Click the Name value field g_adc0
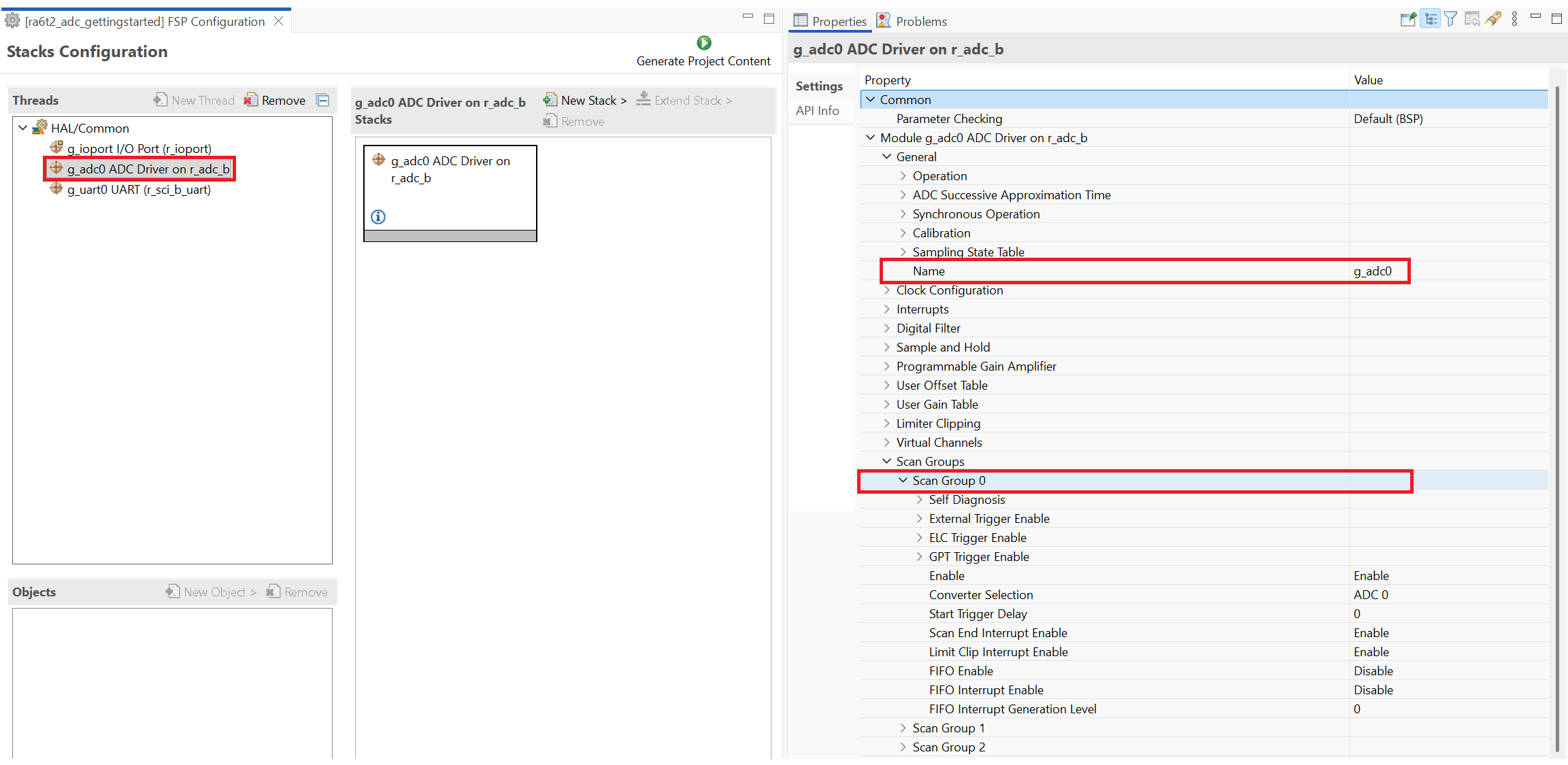 (x=1373, y=271)
